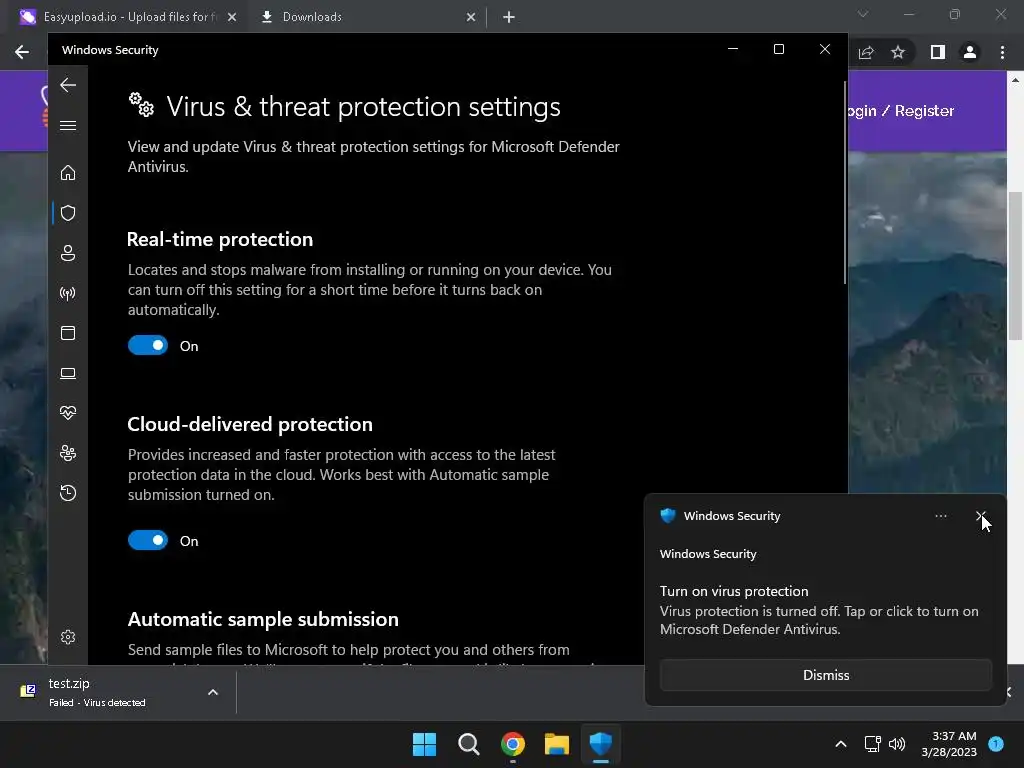The height and width of the screenshot is (768, 1024).
Task: Turn off Cloud-delivered protection toggle
Action: [148, 540]
